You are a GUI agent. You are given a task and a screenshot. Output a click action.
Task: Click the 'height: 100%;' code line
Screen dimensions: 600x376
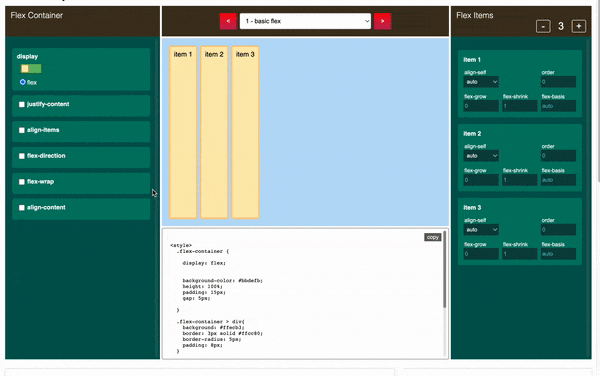click(202, 286)
